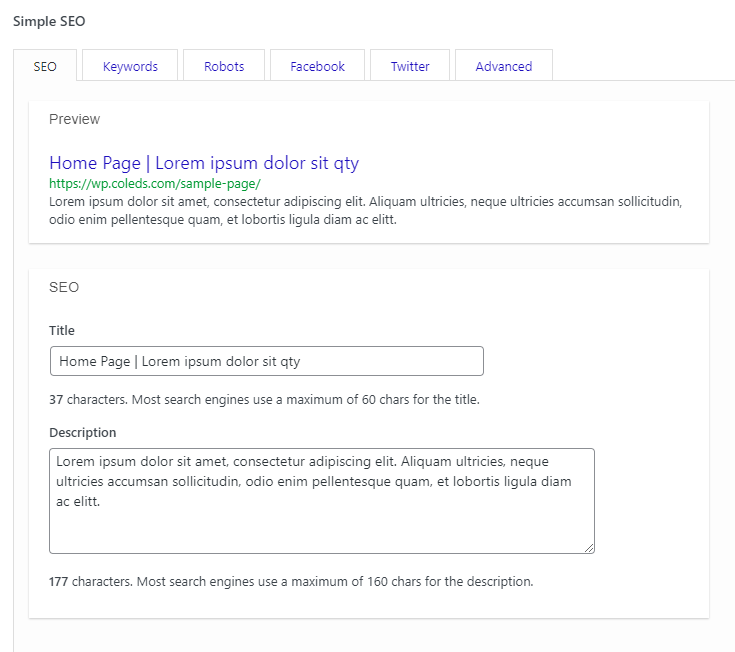Click the '37 characters' title hint text
735x652 pixels.
264,399
